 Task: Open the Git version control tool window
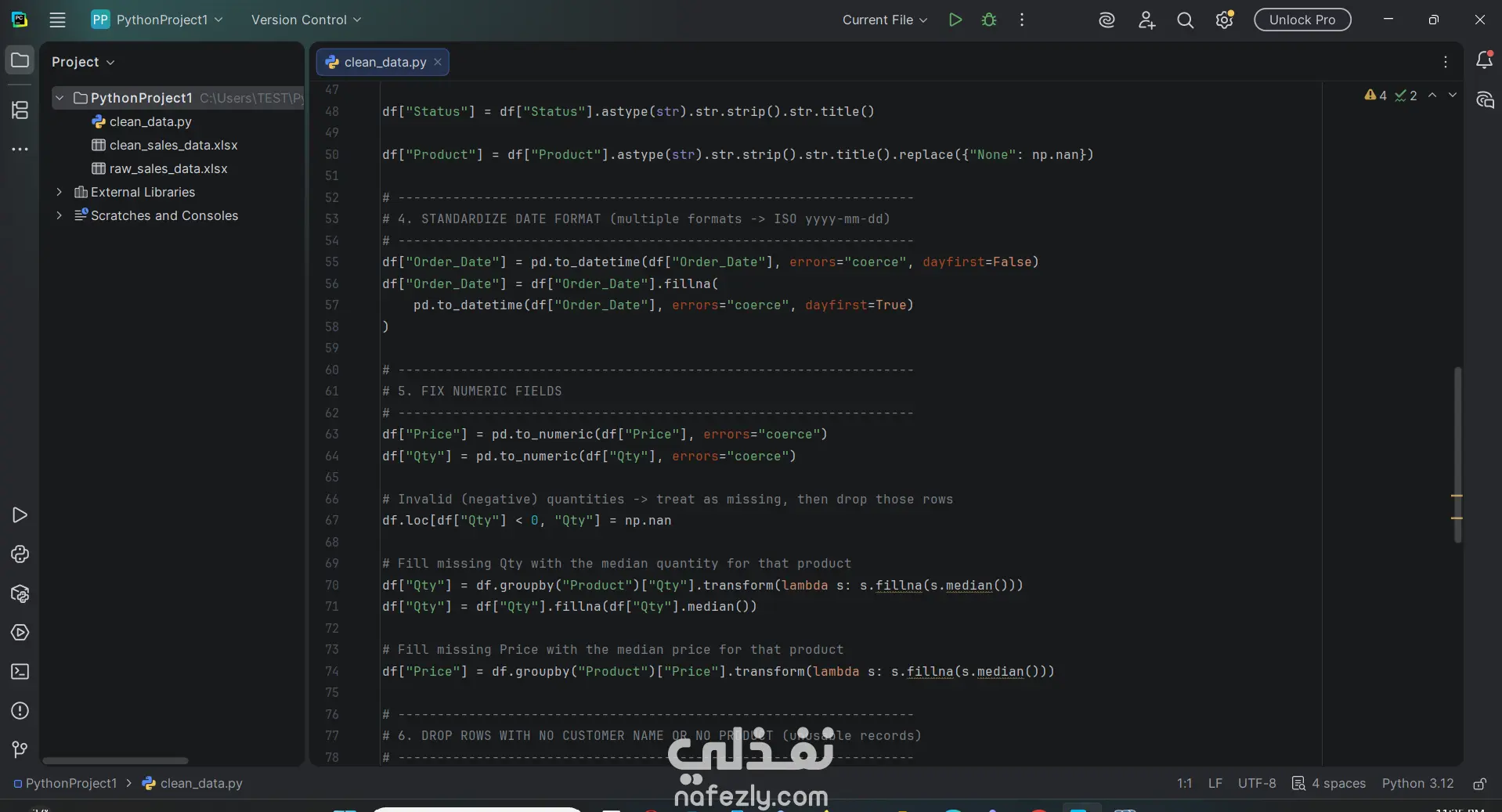tap(20, 750)
